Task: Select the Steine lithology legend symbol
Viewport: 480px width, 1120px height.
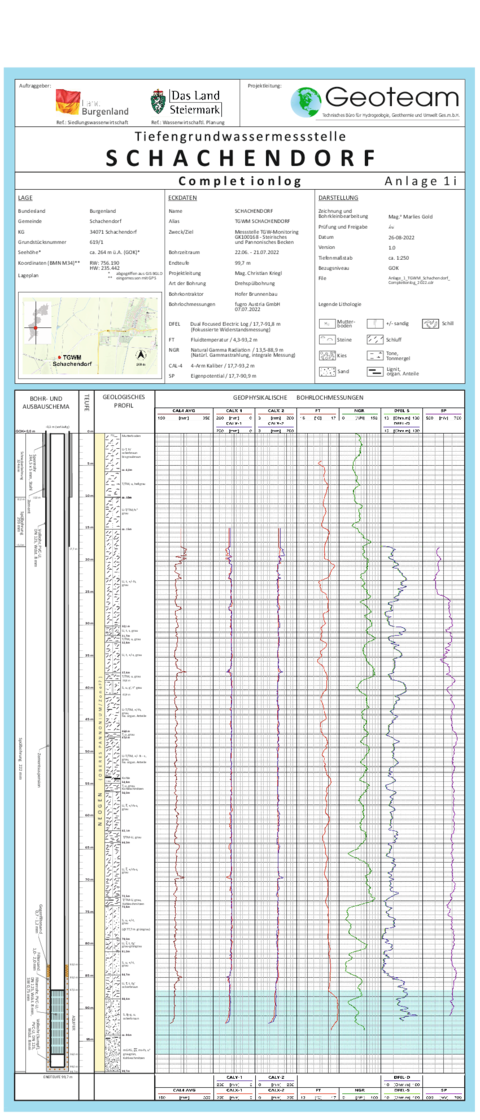Action: coord(326,339)
